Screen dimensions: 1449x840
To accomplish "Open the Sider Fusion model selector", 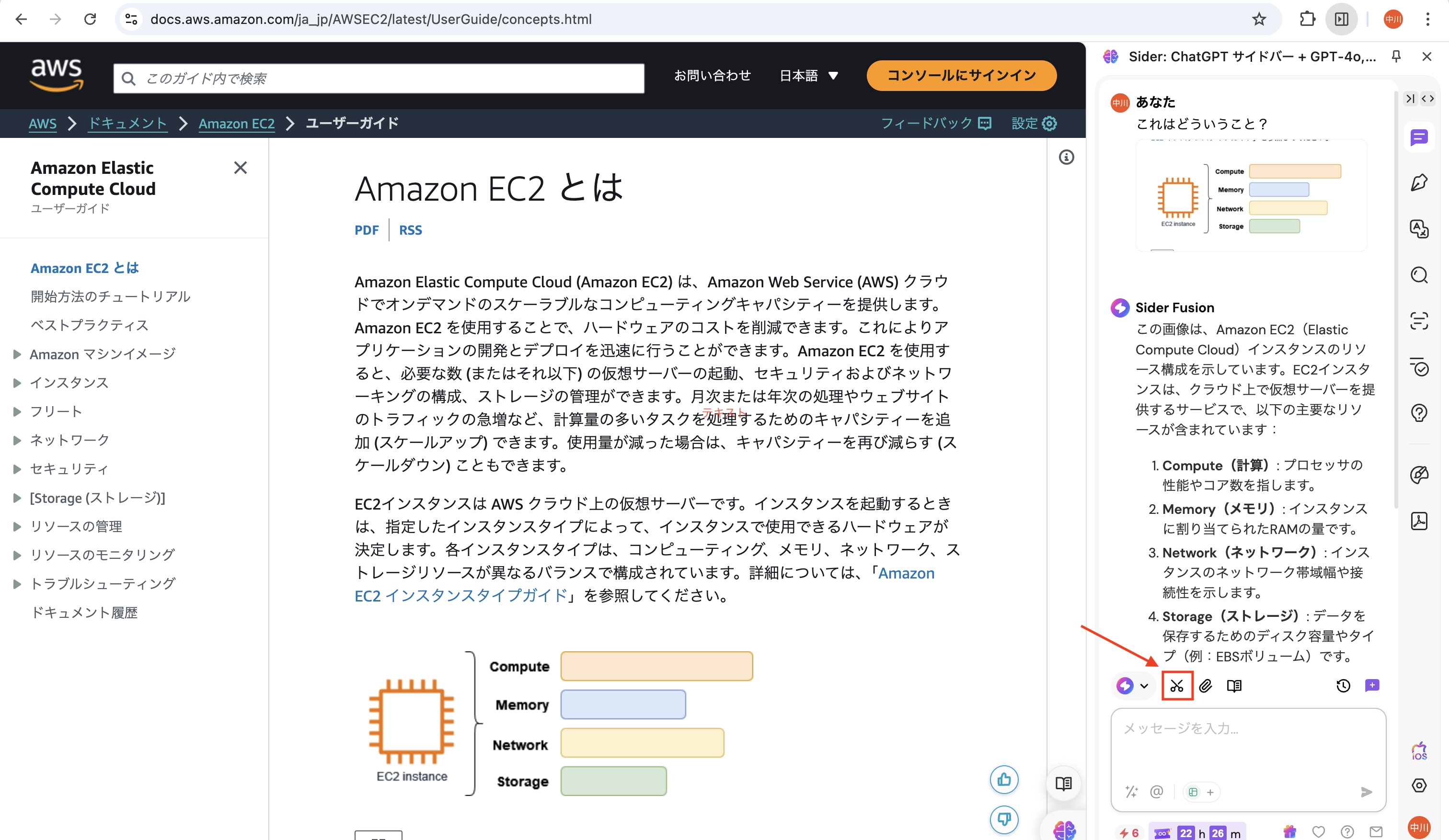I will (1132, 685).
